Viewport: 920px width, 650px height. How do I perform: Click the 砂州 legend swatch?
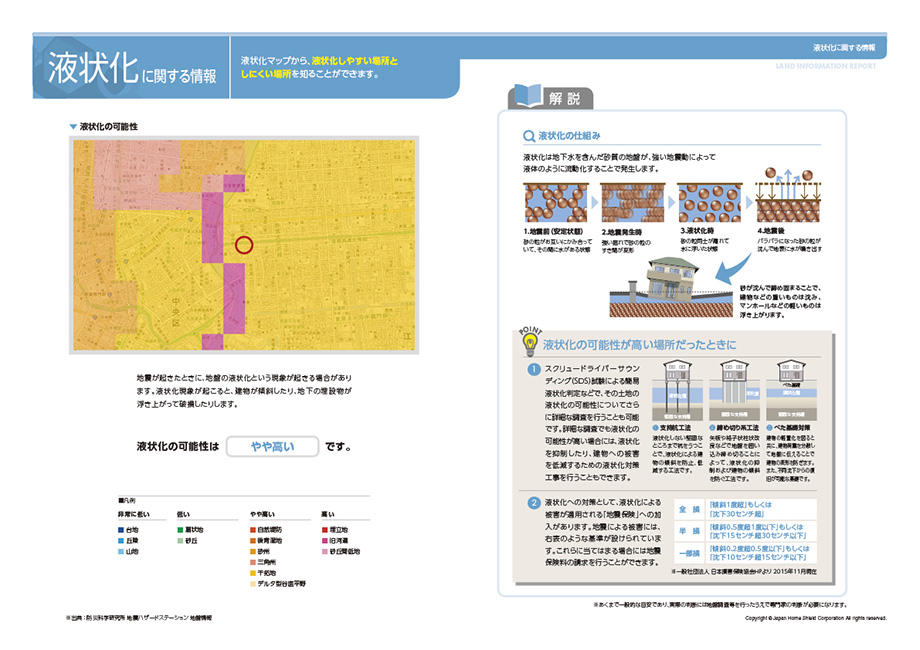click(253, 551)
